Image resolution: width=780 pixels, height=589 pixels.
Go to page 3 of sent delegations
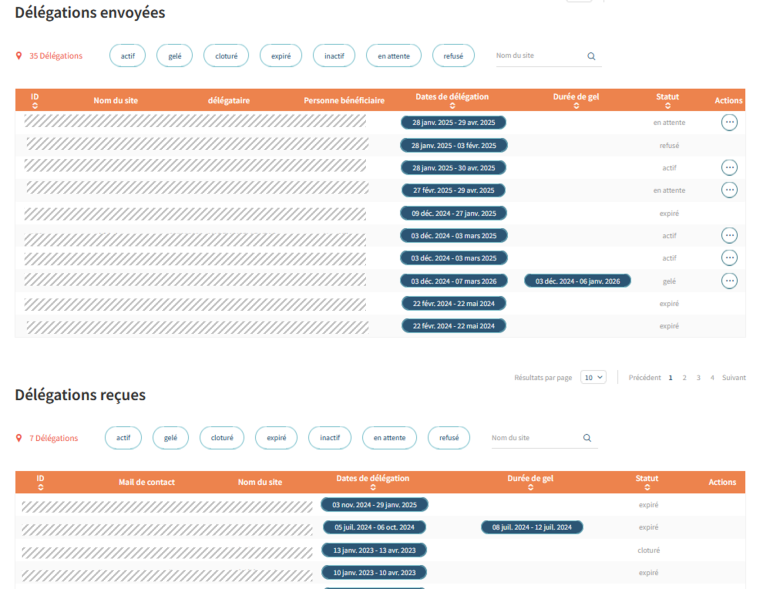(x=698, y=378)
